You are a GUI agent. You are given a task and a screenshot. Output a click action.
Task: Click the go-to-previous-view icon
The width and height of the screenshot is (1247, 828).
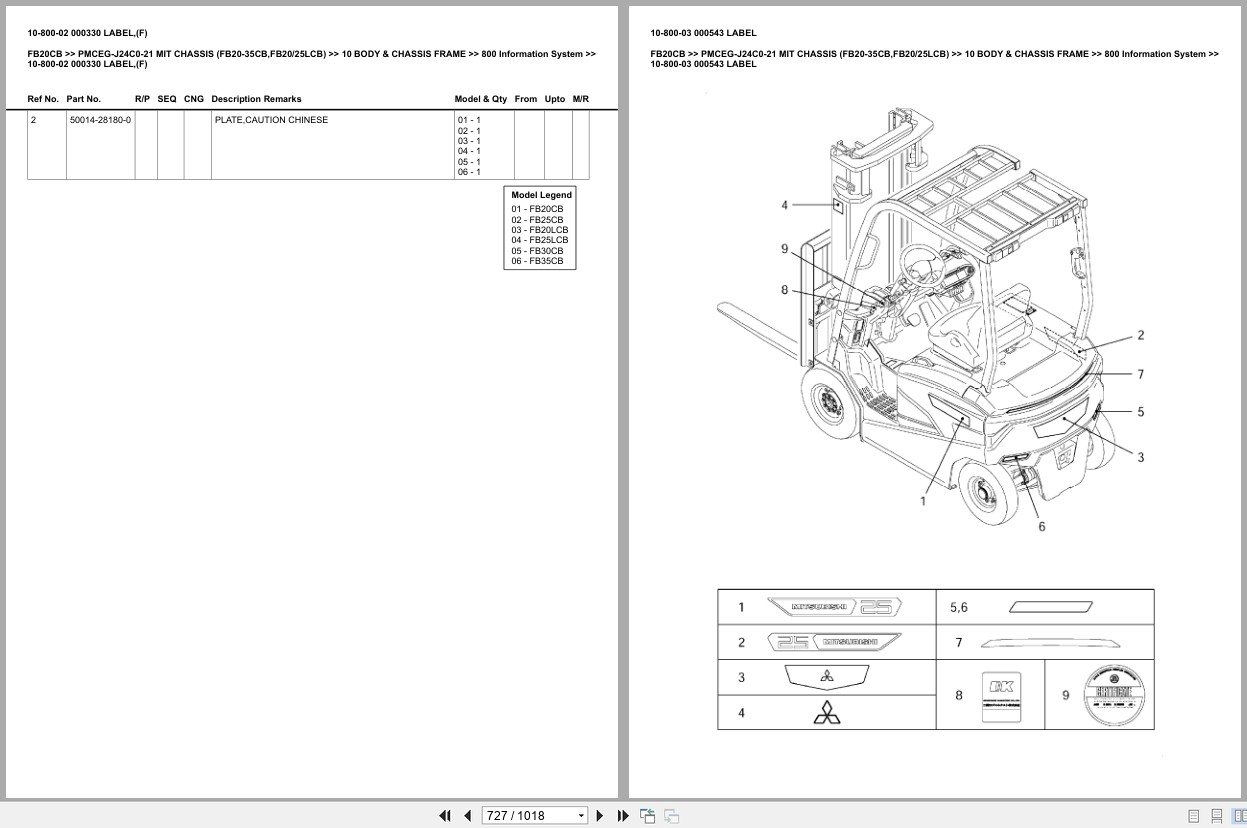click(647, 815)
